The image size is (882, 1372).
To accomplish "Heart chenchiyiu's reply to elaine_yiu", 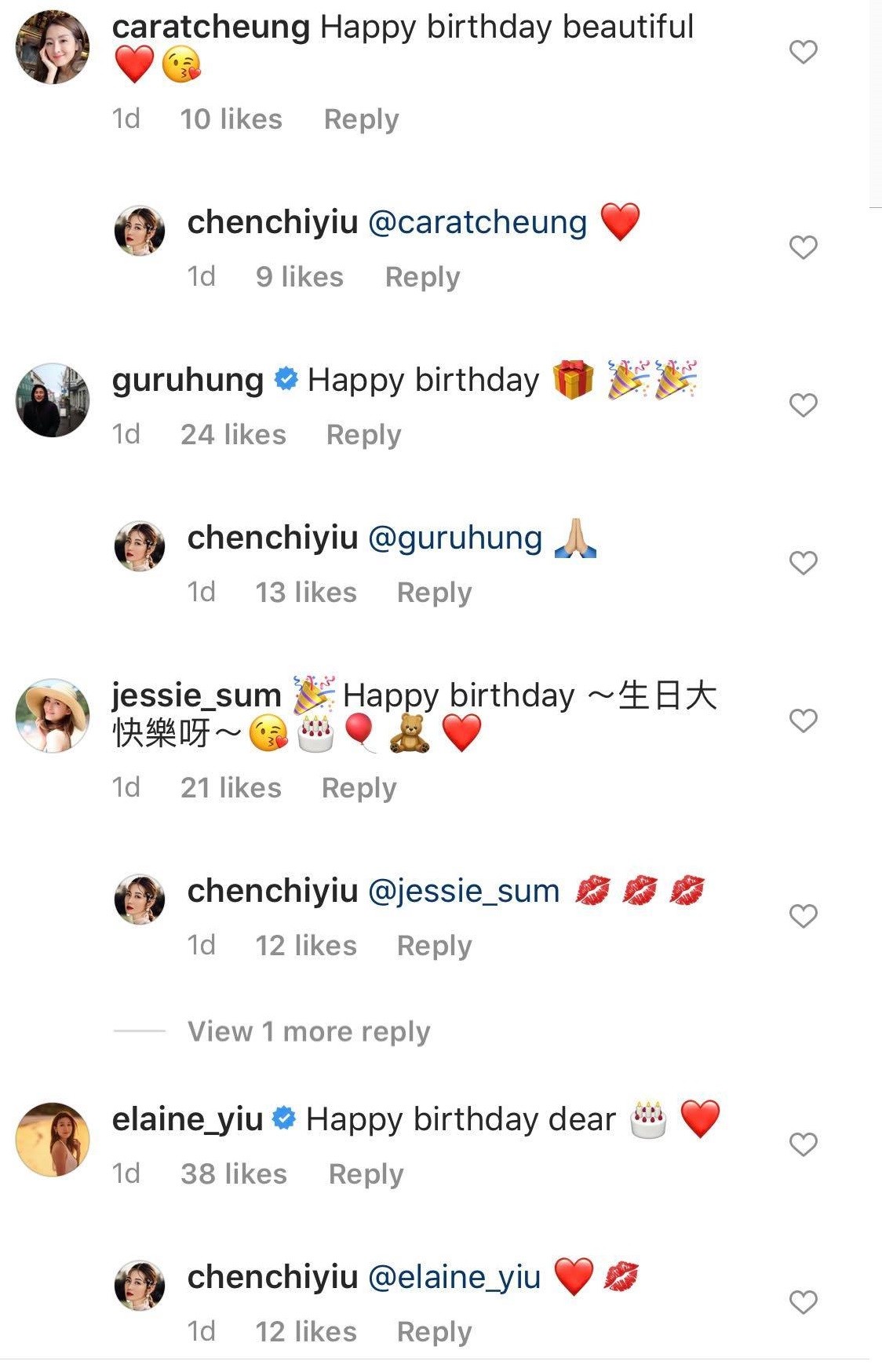I will point(803,1303).
